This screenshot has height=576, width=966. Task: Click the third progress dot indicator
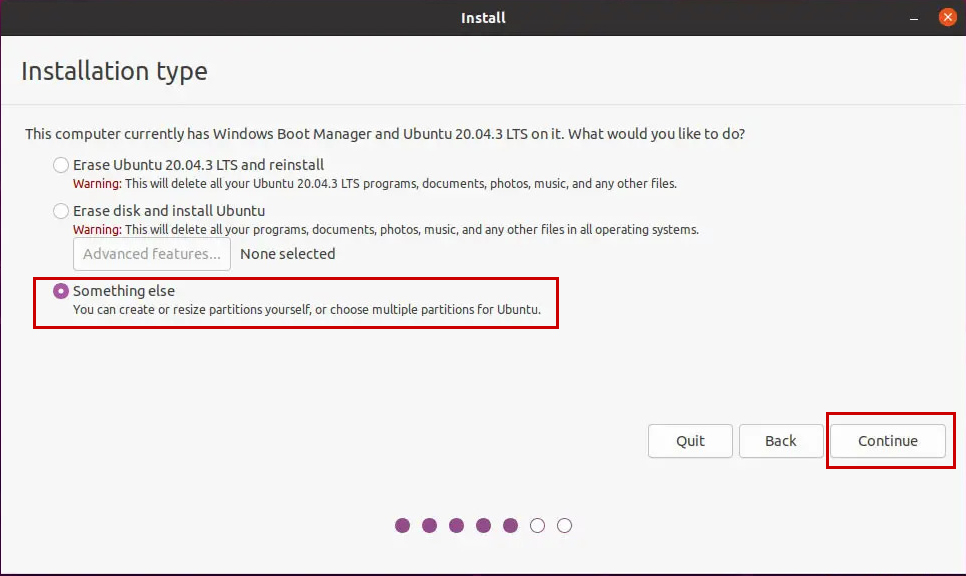click(x=456, y=524)
